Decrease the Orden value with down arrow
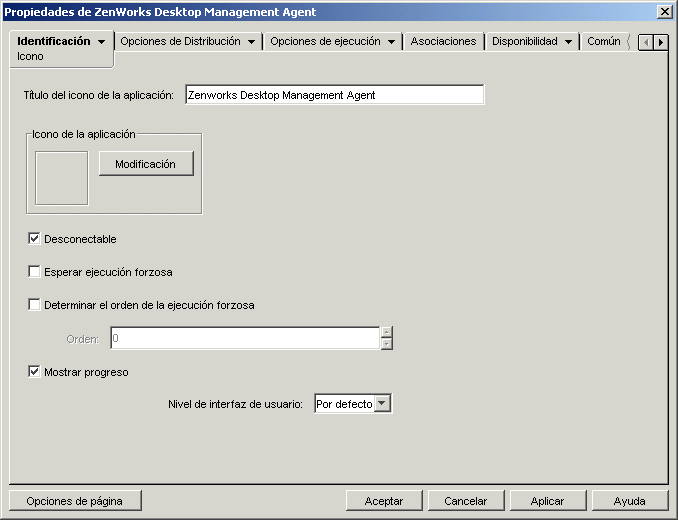 pos(387,344)
